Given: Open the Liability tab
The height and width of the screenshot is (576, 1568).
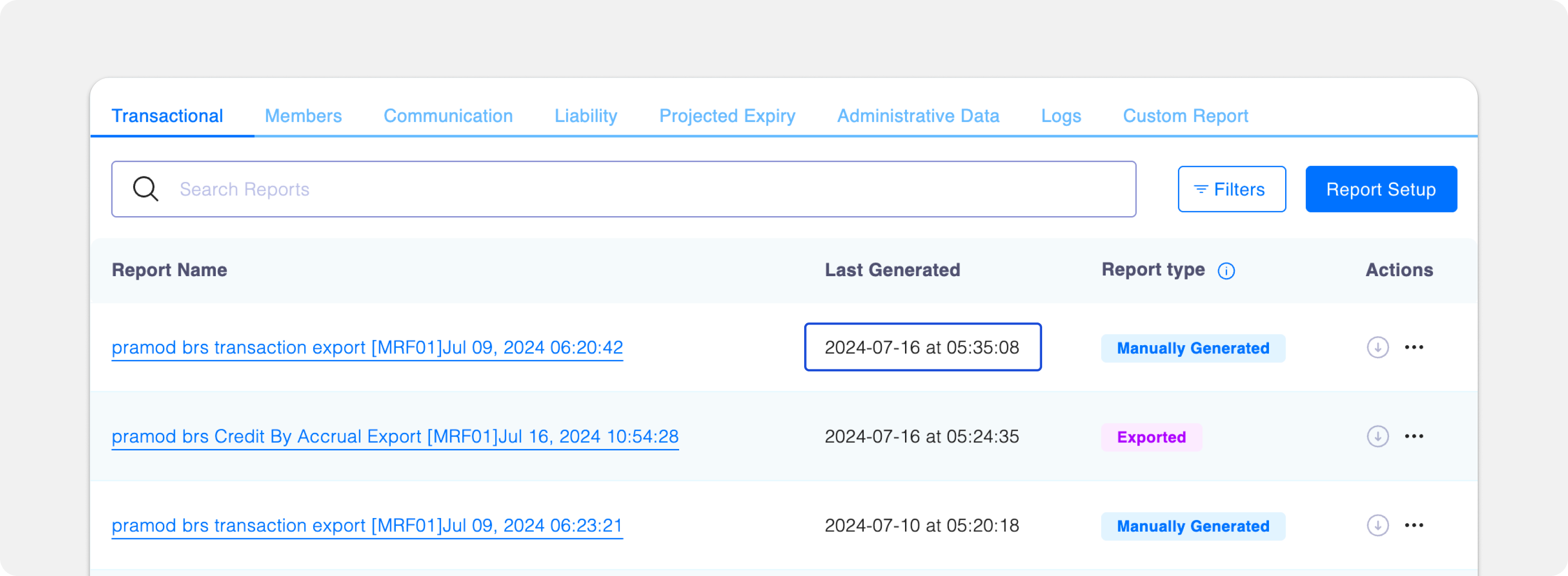Looking at the screenshot, I should 585,115.
